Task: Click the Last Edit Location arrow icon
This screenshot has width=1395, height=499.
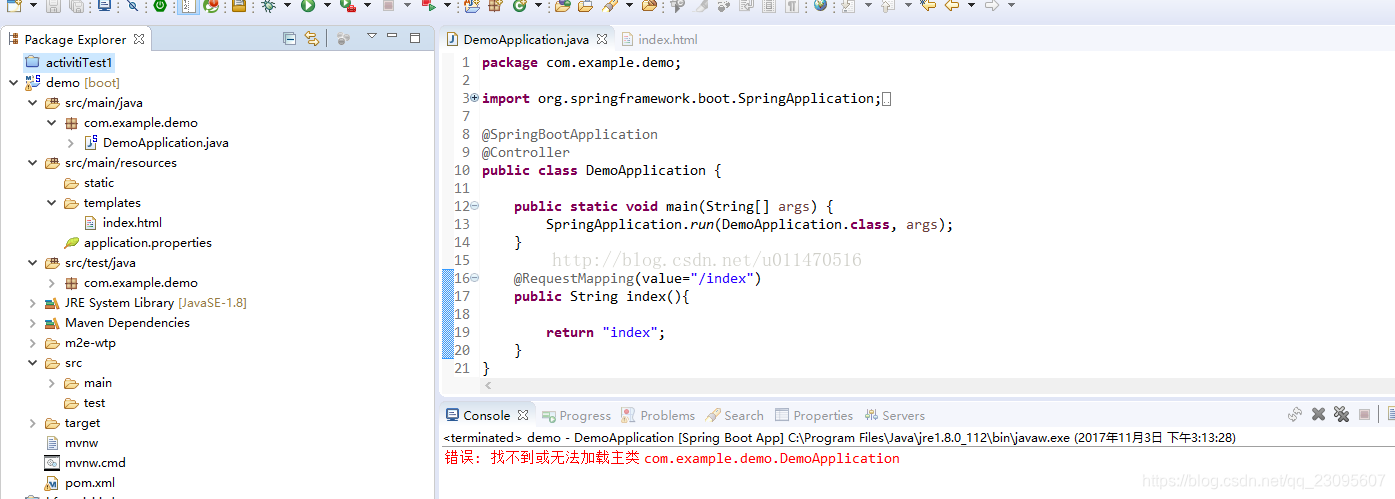Action: (x=928, y=6)
